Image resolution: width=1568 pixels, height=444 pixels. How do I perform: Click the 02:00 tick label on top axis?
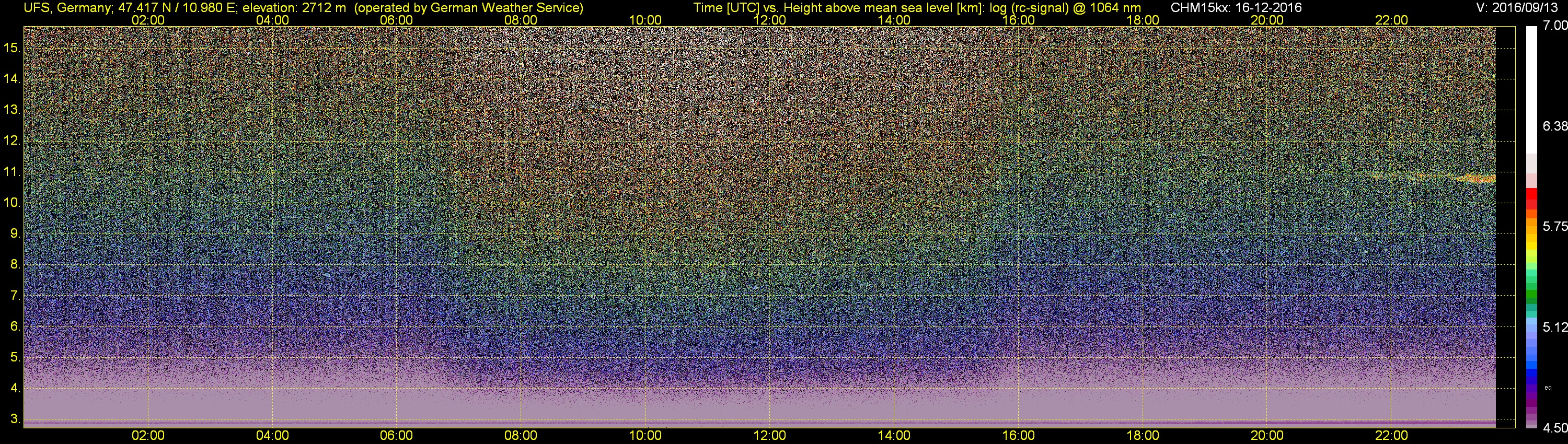point(148,20)
